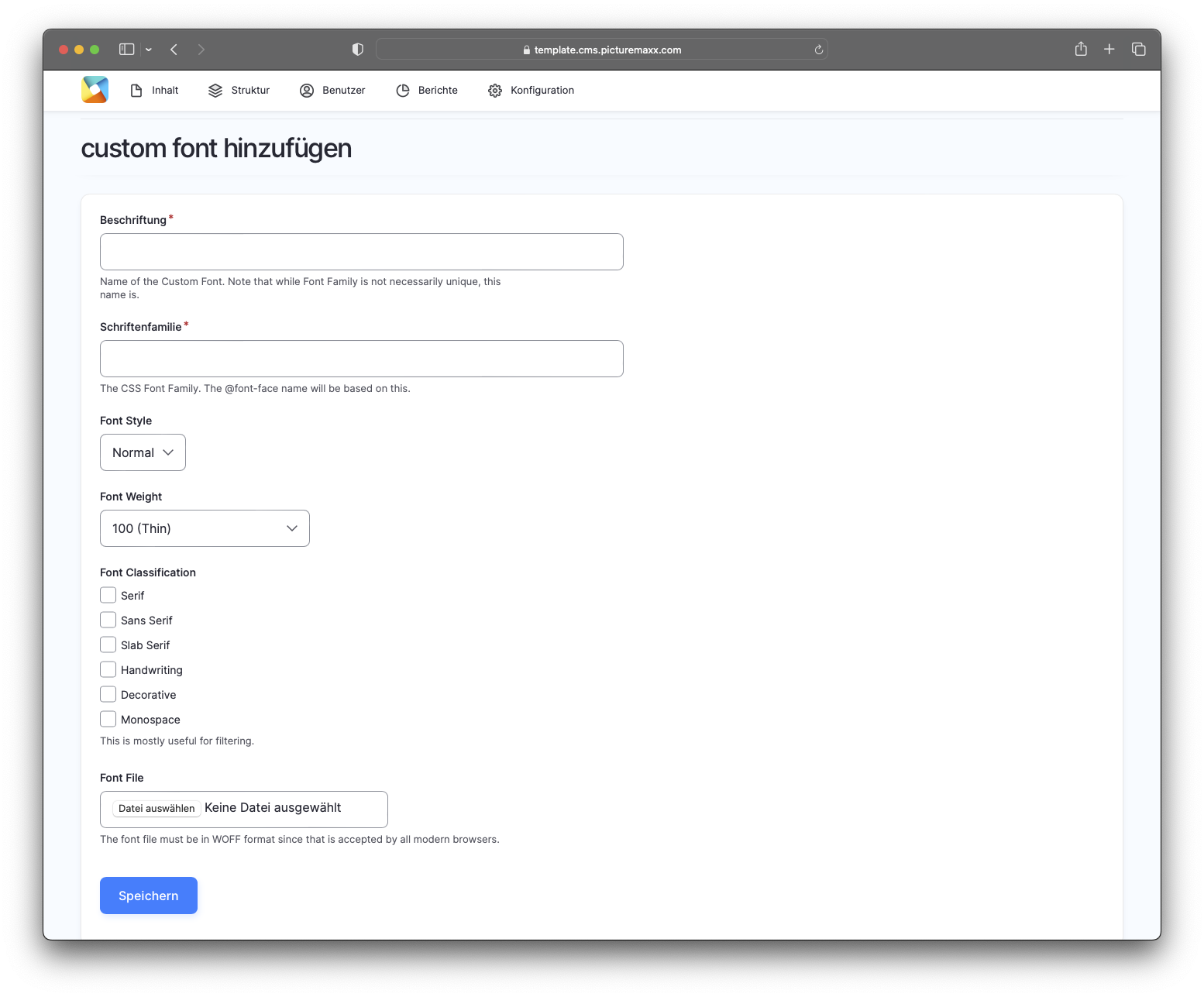The width and height of the screenshot is (1204, 997).
Task: Tick the Handwriting checkbox
Action: point(108,669)
